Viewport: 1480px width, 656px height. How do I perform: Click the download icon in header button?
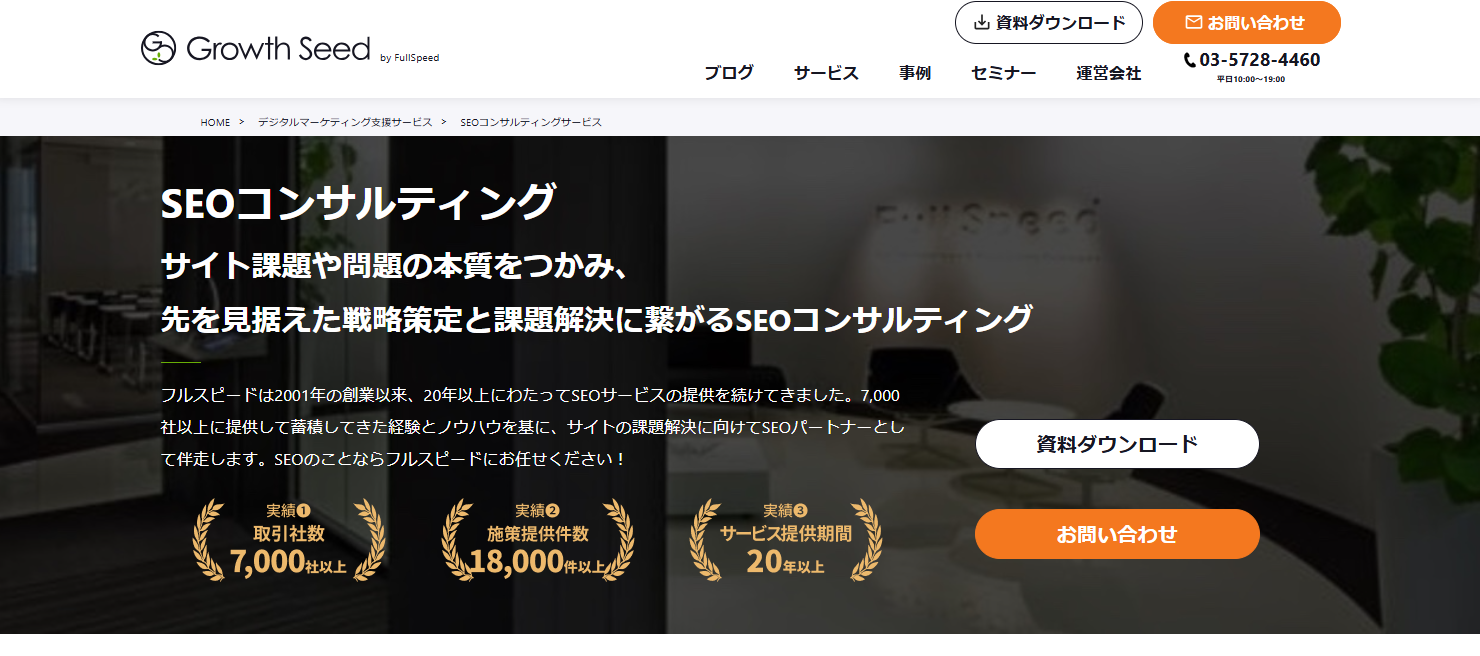[x=982, y=22]
